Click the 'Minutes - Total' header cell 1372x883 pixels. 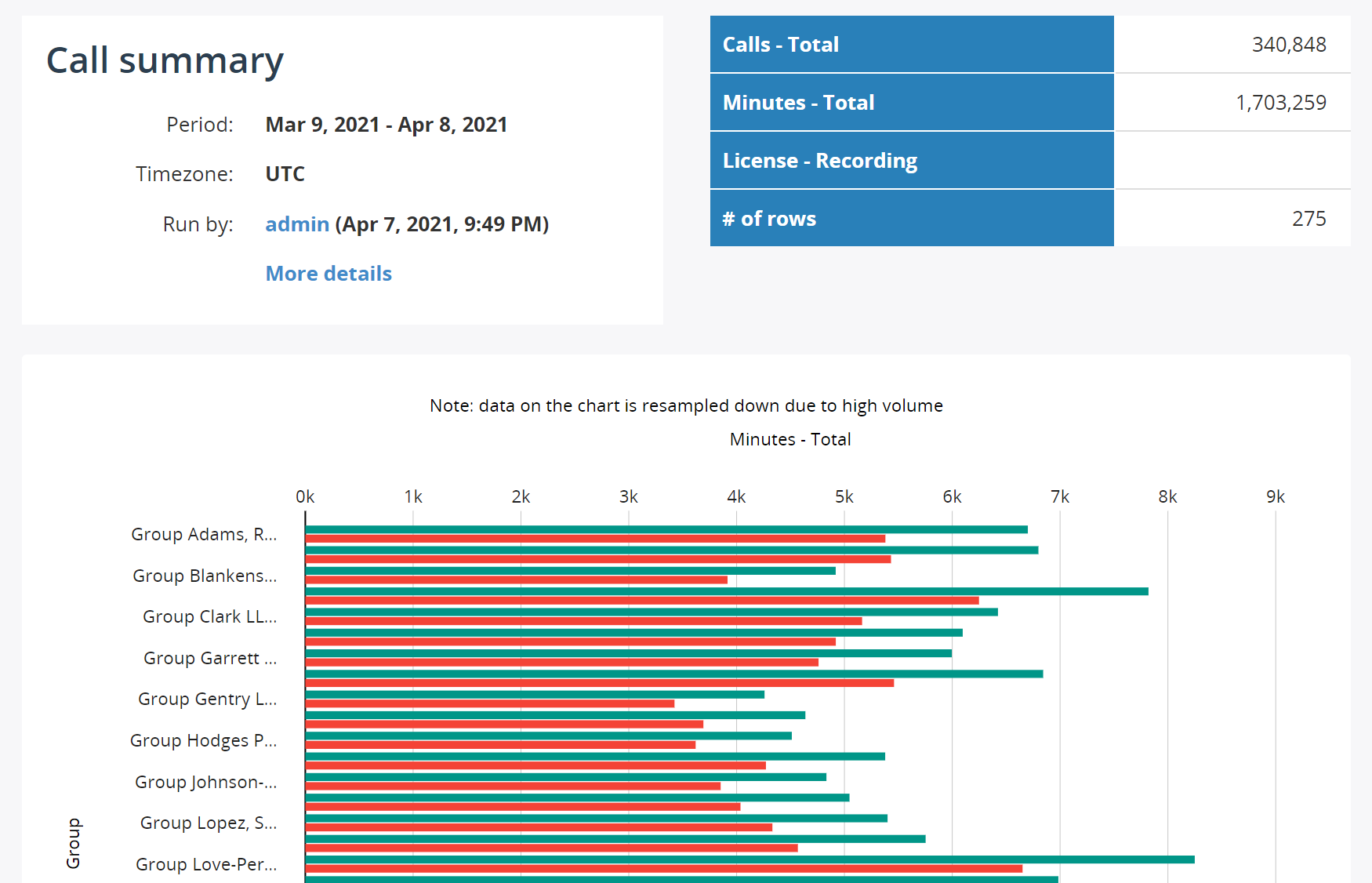(912, 103)
